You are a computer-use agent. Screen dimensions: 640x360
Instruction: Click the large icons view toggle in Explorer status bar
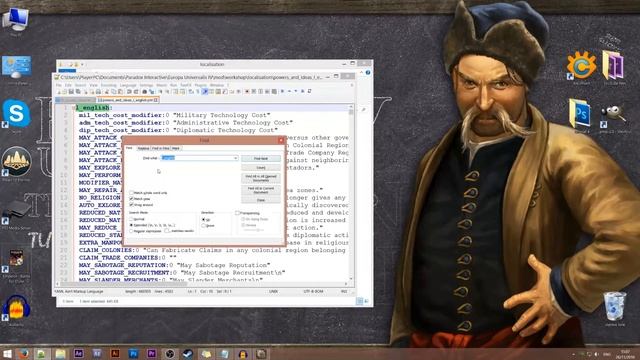coord(366,301)
